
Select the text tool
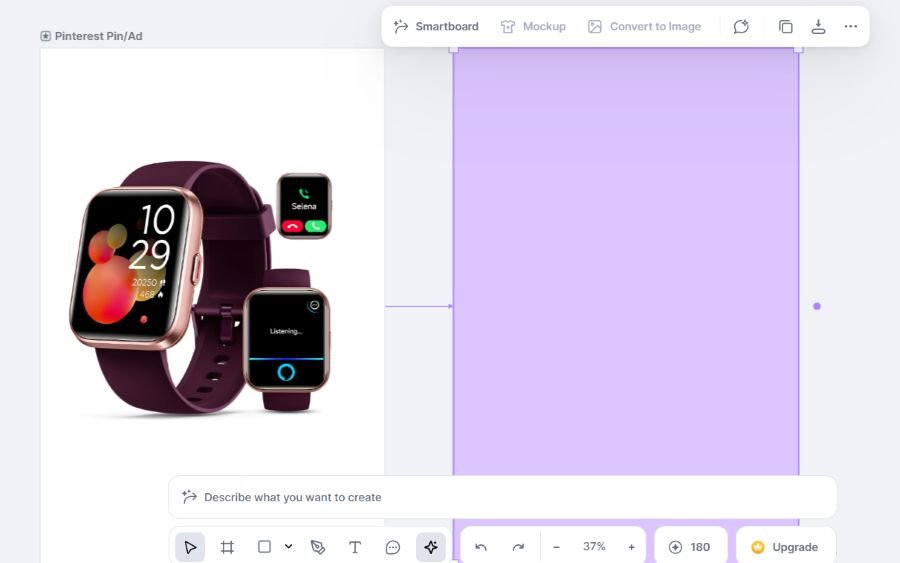point(355,547)
